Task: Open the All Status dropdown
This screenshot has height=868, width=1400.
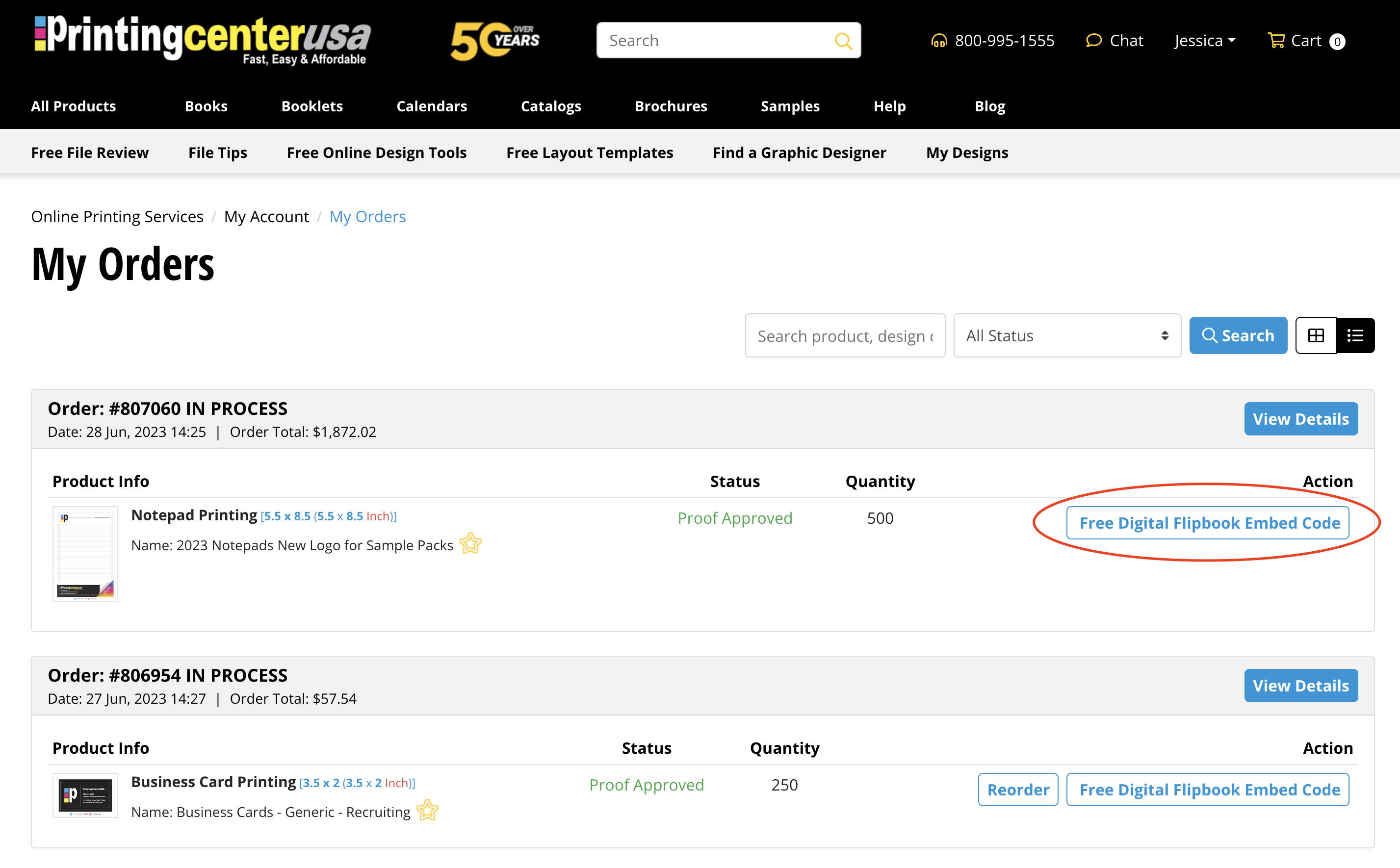Action: [1066, 336]
